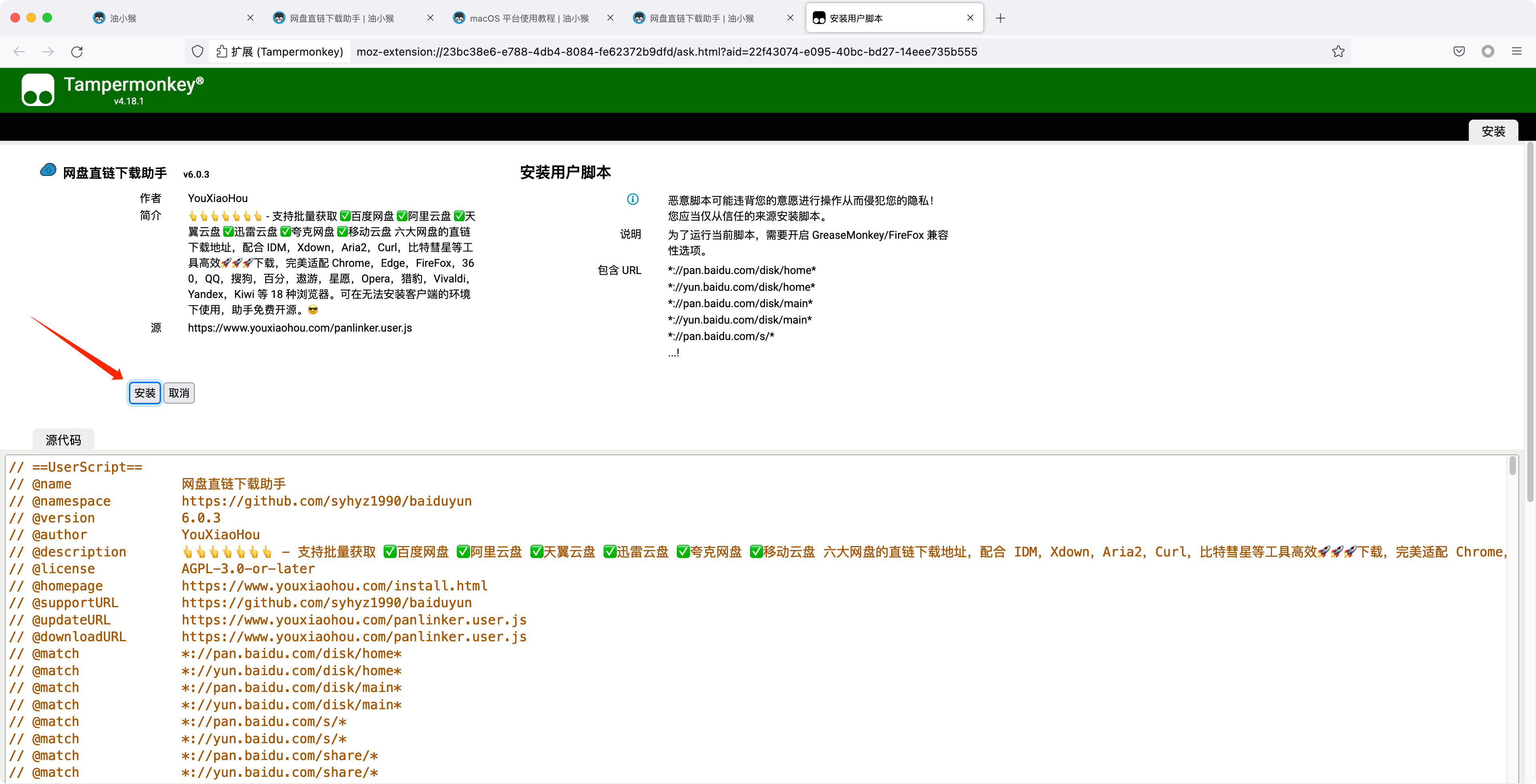This screenshot has width=1536, height=784.
Task: Click the page vertical scrollbar
Action: pos(1530,322)
